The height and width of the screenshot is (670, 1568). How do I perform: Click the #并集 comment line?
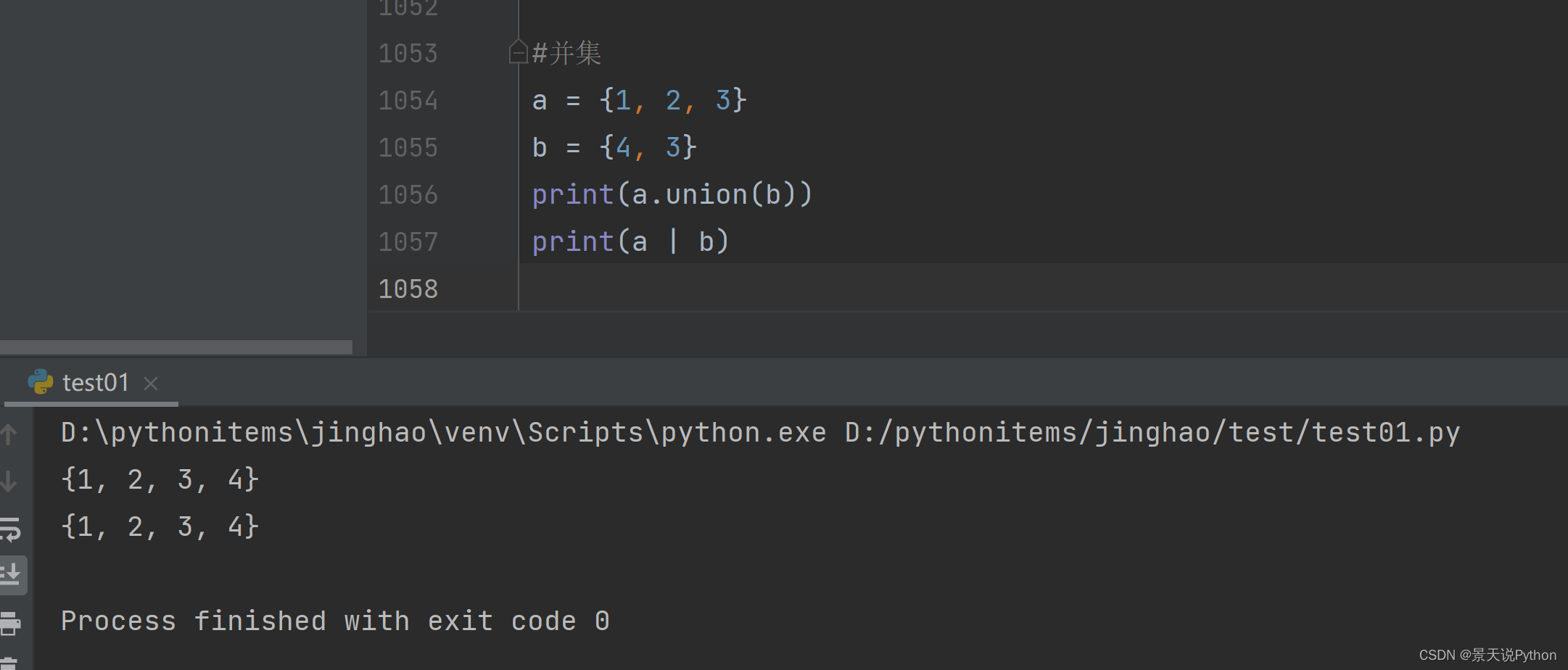tap(566, 53)
